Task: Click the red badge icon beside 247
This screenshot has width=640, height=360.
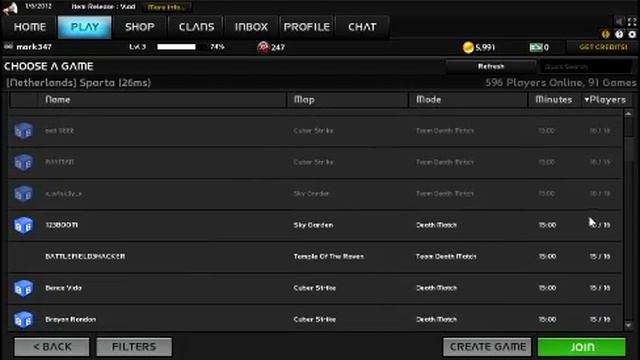Action: (x=263, y=47)
